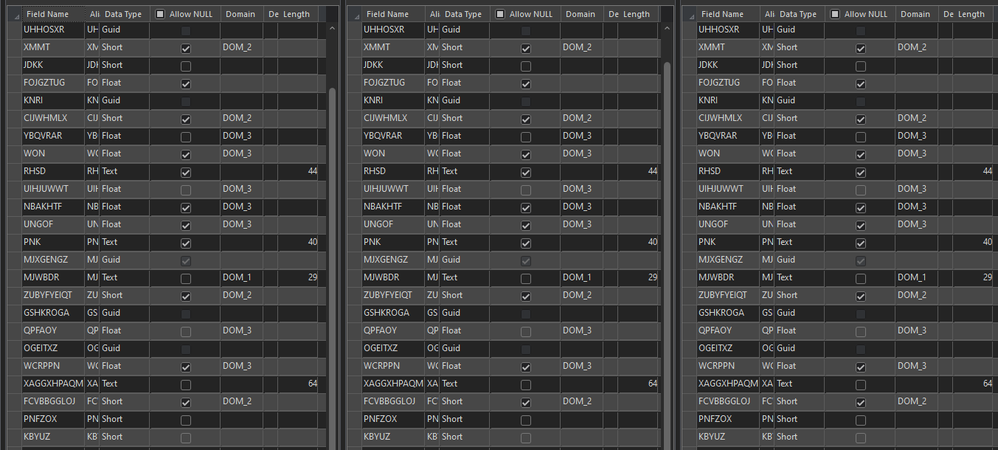
Task: Click scroll-up arrow of middle table
Action: [666, 29]
